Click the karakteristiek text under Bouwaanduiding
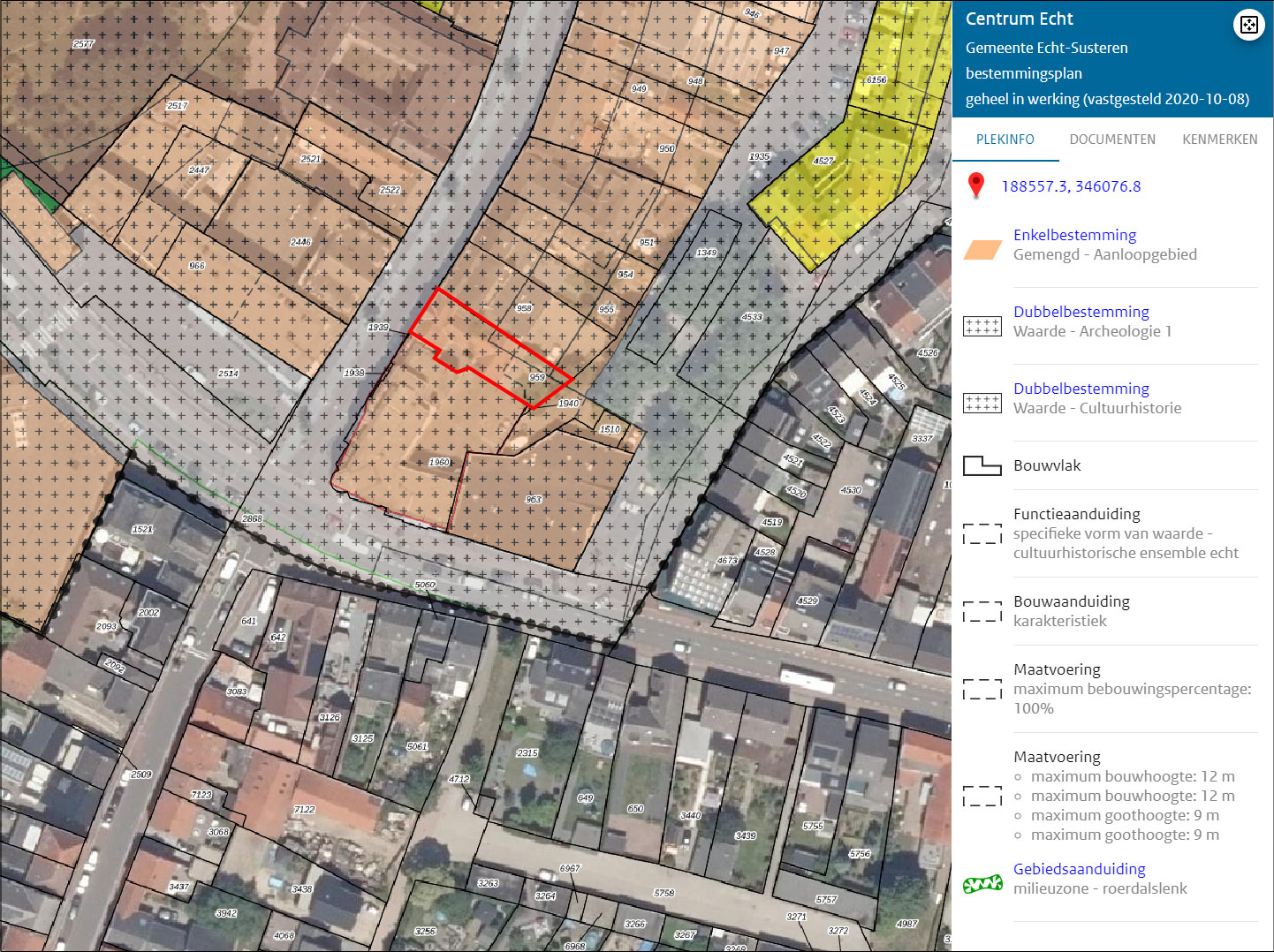Image resolution: width=1274 pixels, height=952 pixels. tap(1059, 621)
